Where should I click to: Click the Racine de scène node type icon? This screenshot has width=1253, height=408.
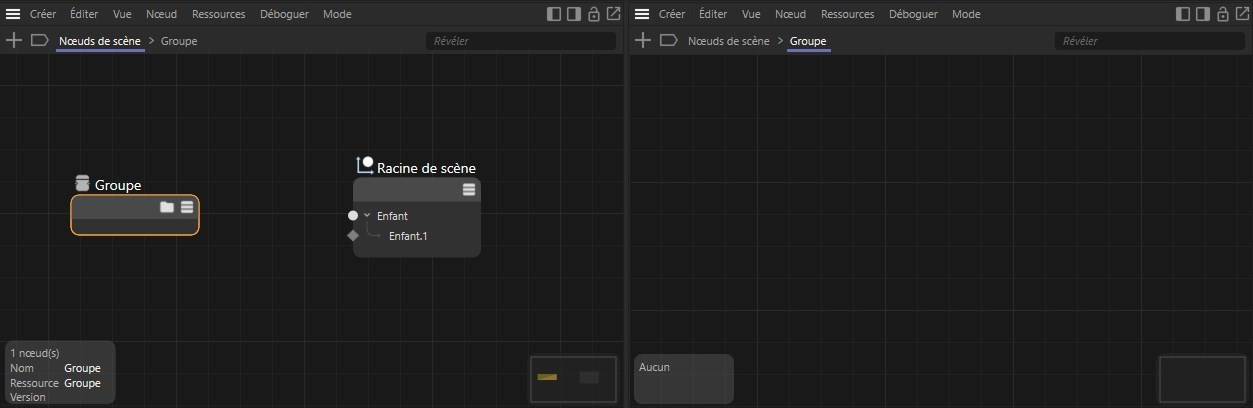click(364, 165)
